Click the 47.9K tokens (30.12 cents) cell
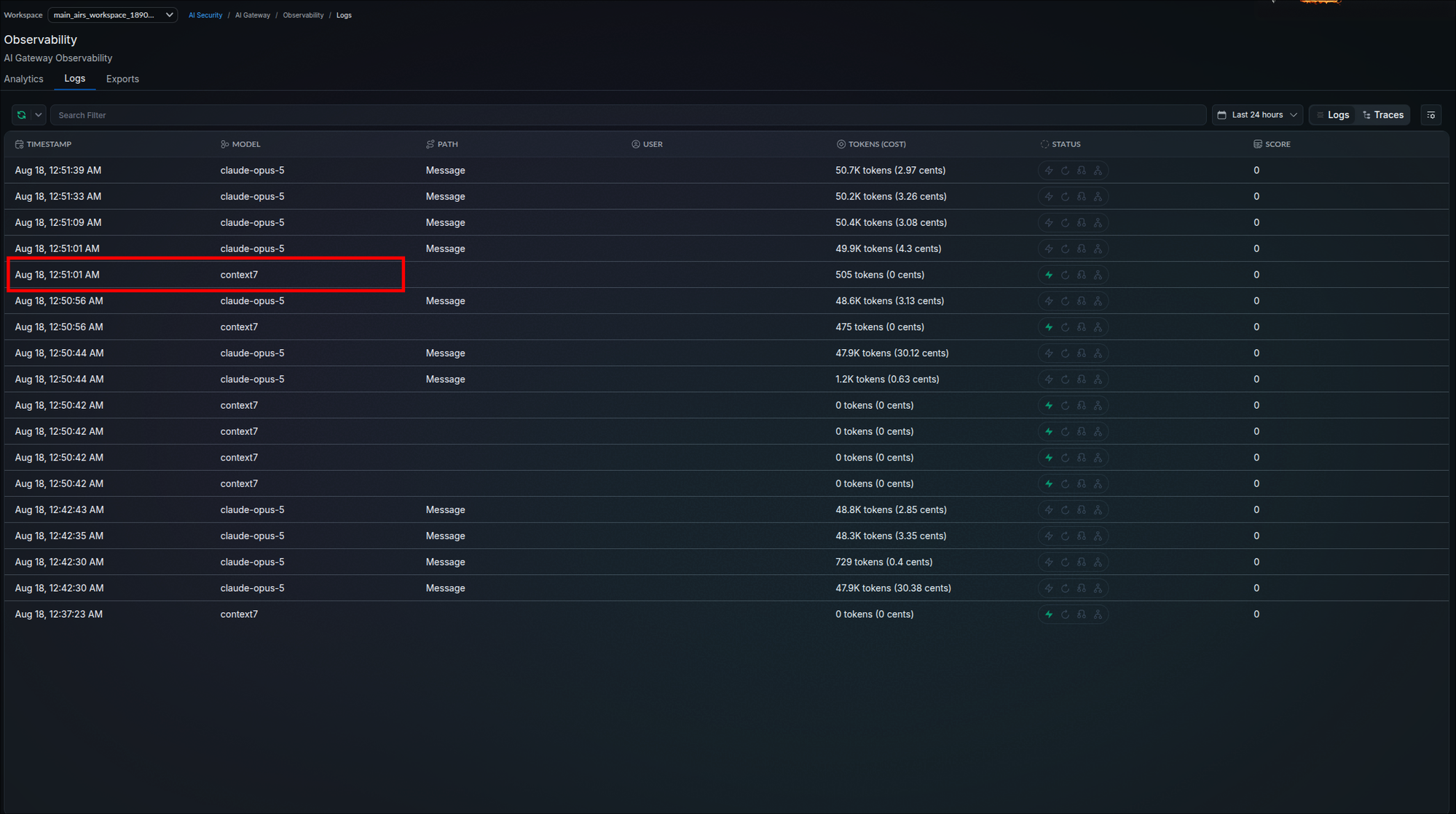Image resolution: width=1456 pixels, height=814 pixels. pos(892,353)
